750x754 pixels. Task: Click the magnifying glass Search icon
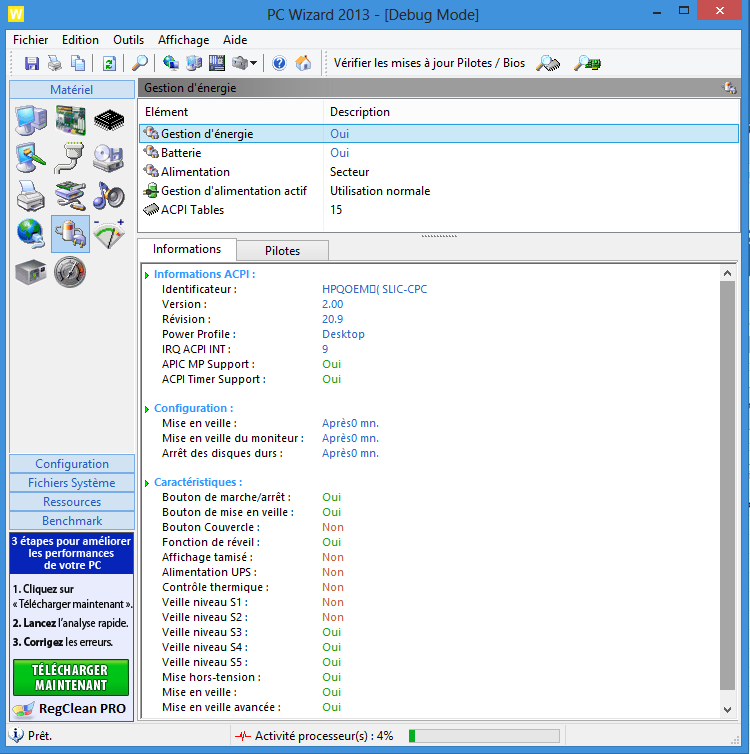(139, 63)
